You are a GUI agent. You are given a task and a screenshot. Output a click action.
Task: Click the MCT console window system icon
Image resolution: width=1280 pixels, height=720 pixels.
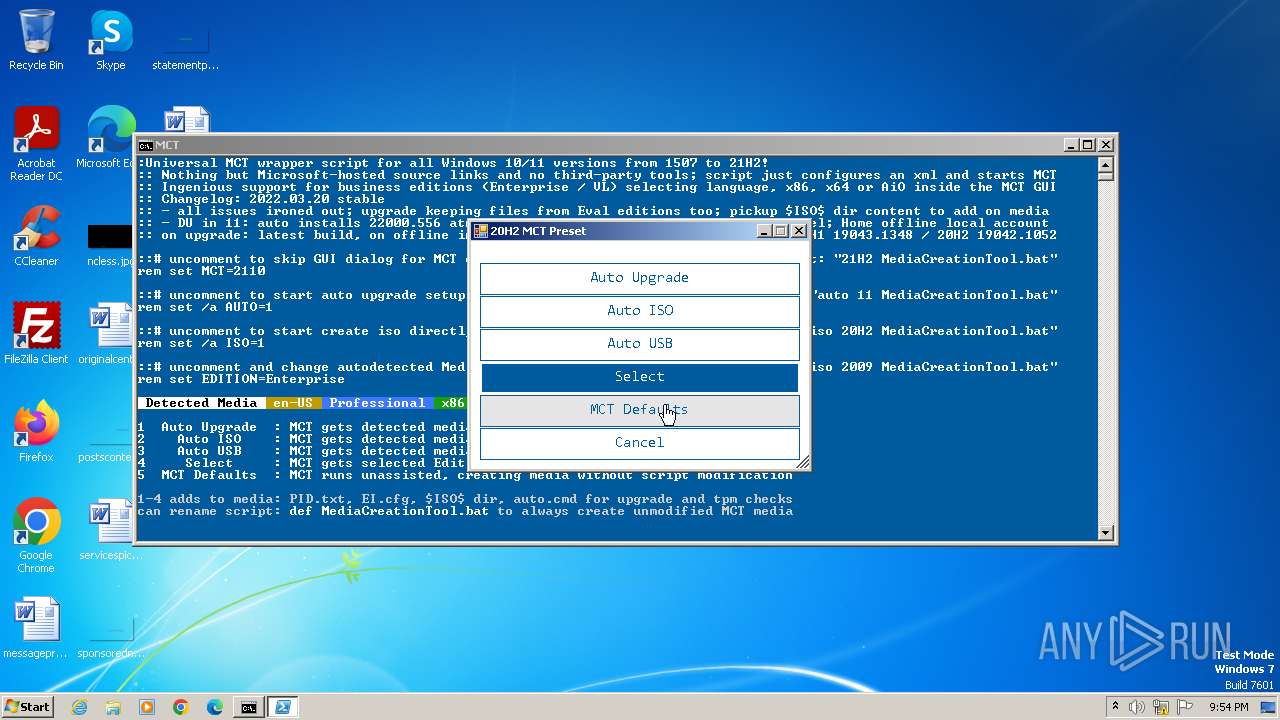(145, 145)
